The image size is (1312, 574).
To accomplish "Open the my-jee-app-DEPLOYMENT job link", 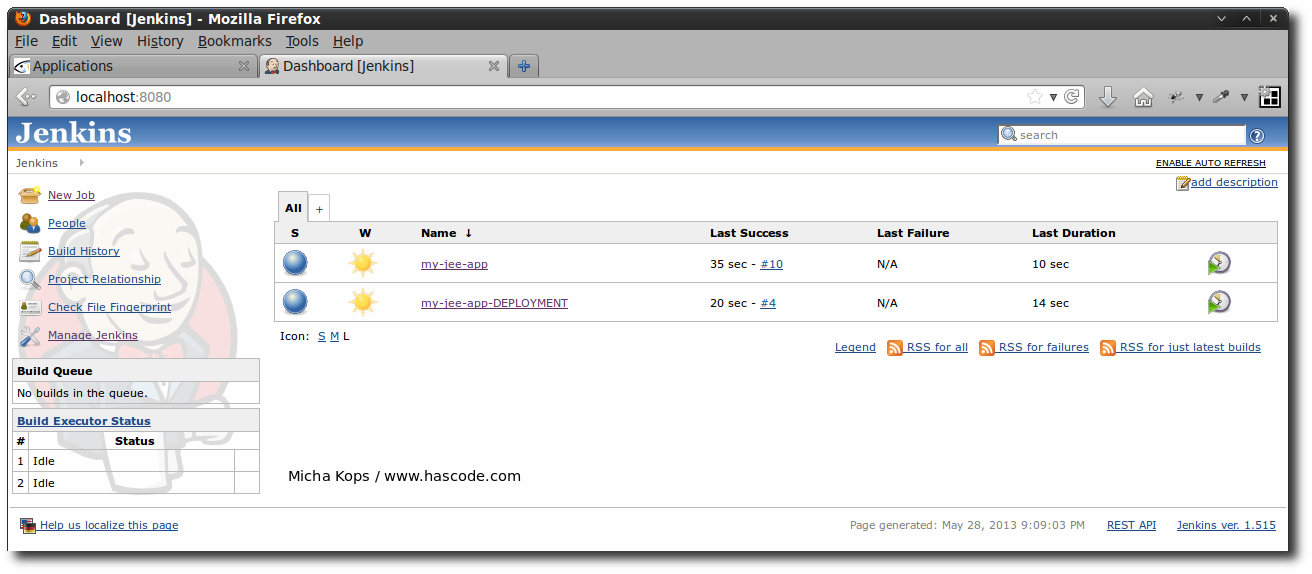I will point(494,303).
